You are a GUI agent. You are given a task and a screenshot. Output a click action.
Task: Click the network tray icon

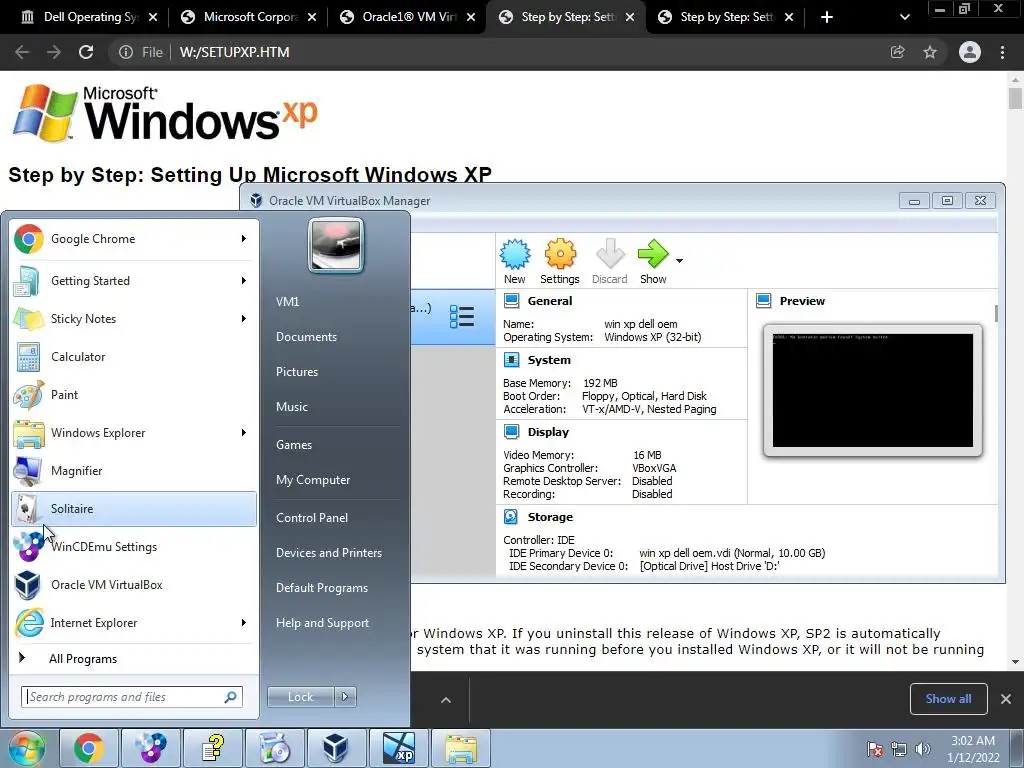pyautogui.click(x=899, y=749)
